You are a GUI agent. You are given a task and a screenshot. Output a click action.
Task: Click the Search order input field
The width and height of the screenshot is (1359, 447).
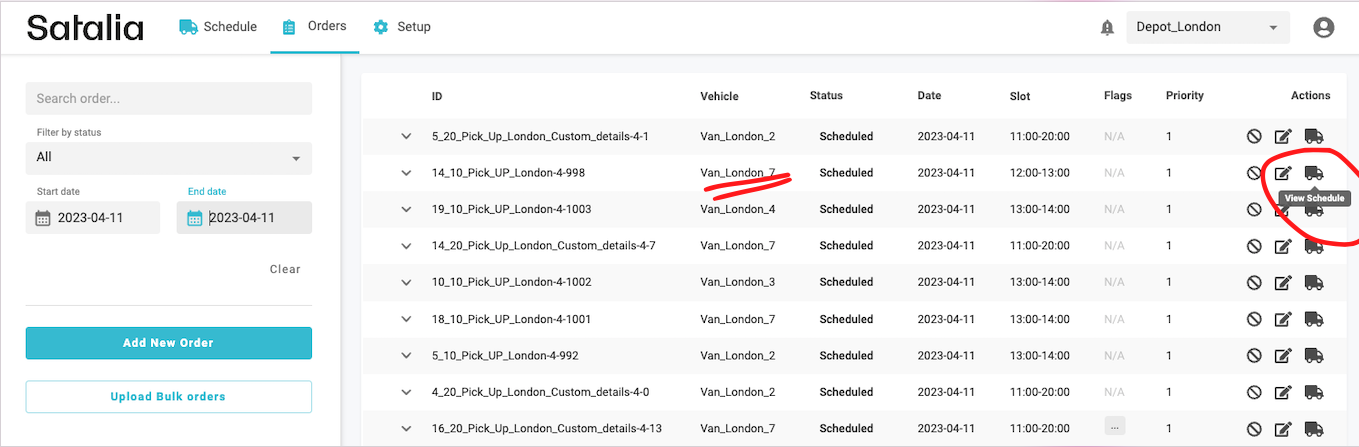(168, 99)
